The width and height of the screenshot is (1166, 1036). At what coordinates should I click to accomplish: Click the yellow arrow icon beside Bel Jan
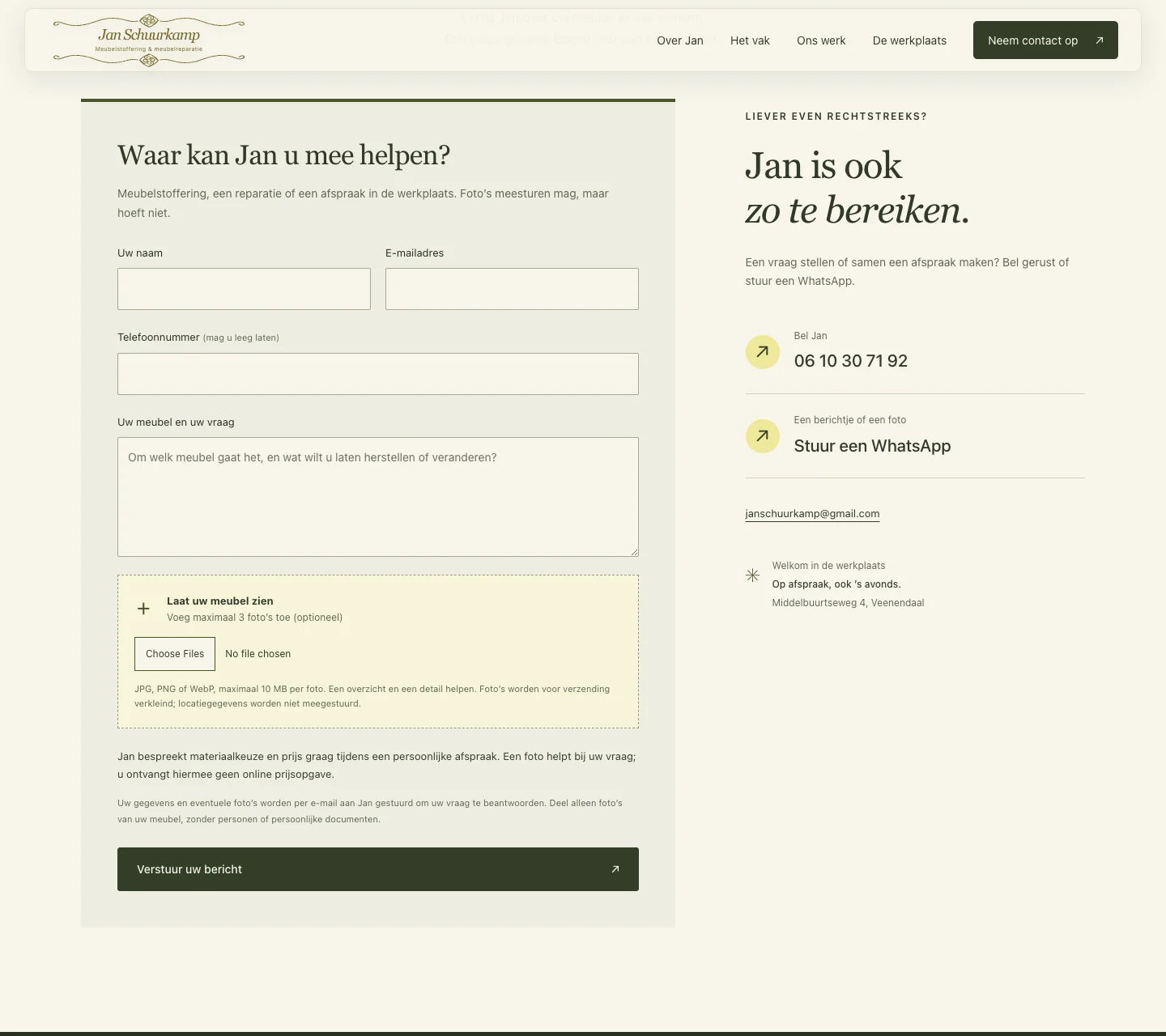tap(763, 352)
